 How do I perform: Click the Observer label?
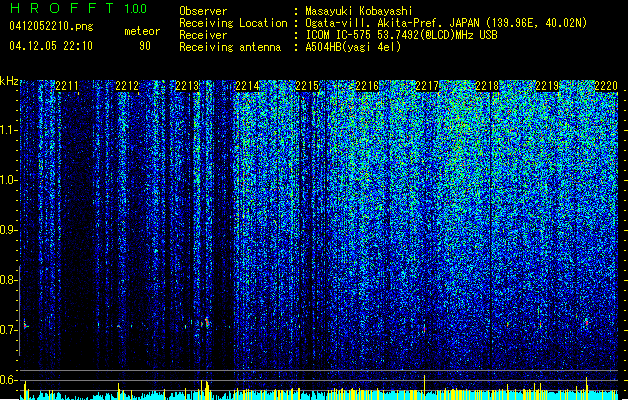point(203,11)
